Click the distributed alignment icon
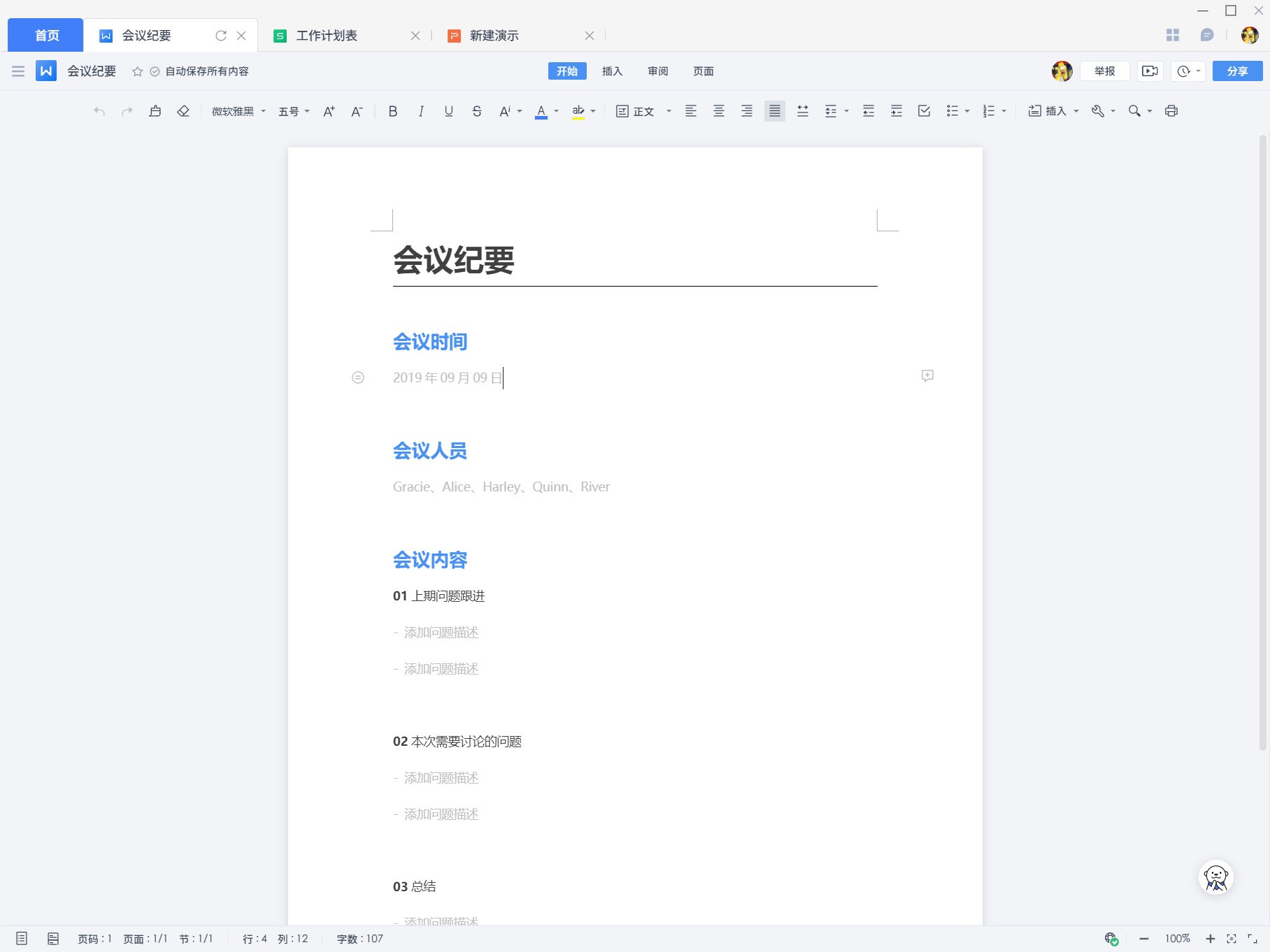The image size is (1270, 952). pyautogui.click(x=803, y=111)
